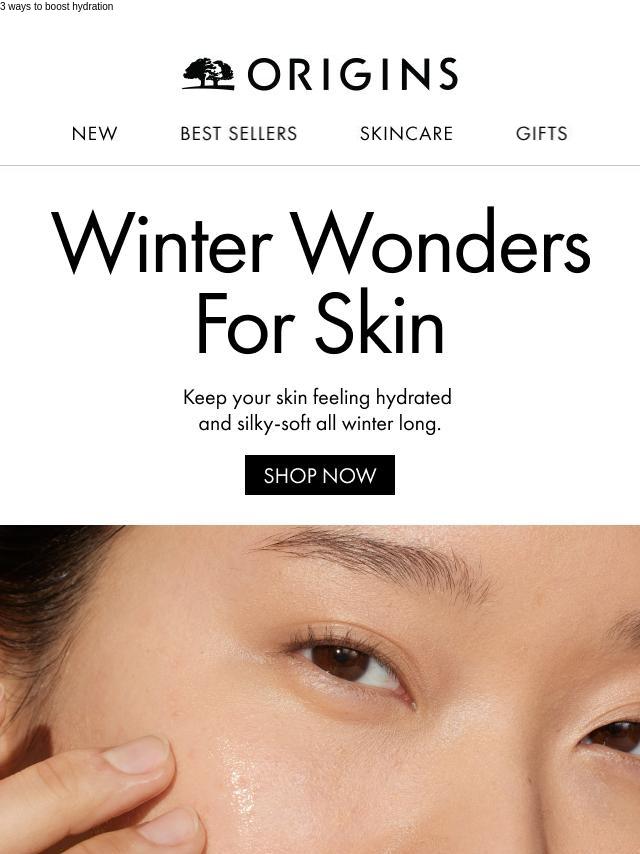Click the word 'Wonders' in the headline
Viewport: 640px width, 854px height.
[441, 241]
